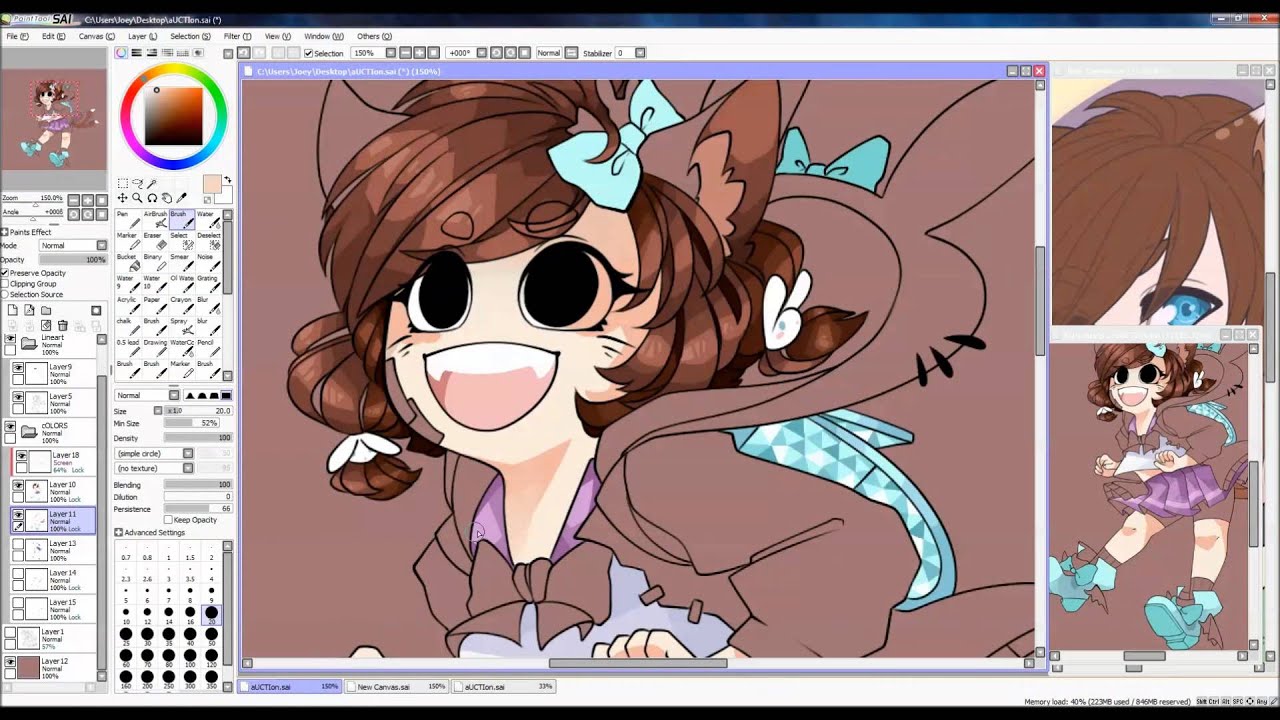
Task: Hide Layer 12 with eye icon
Action: (10, 662)
